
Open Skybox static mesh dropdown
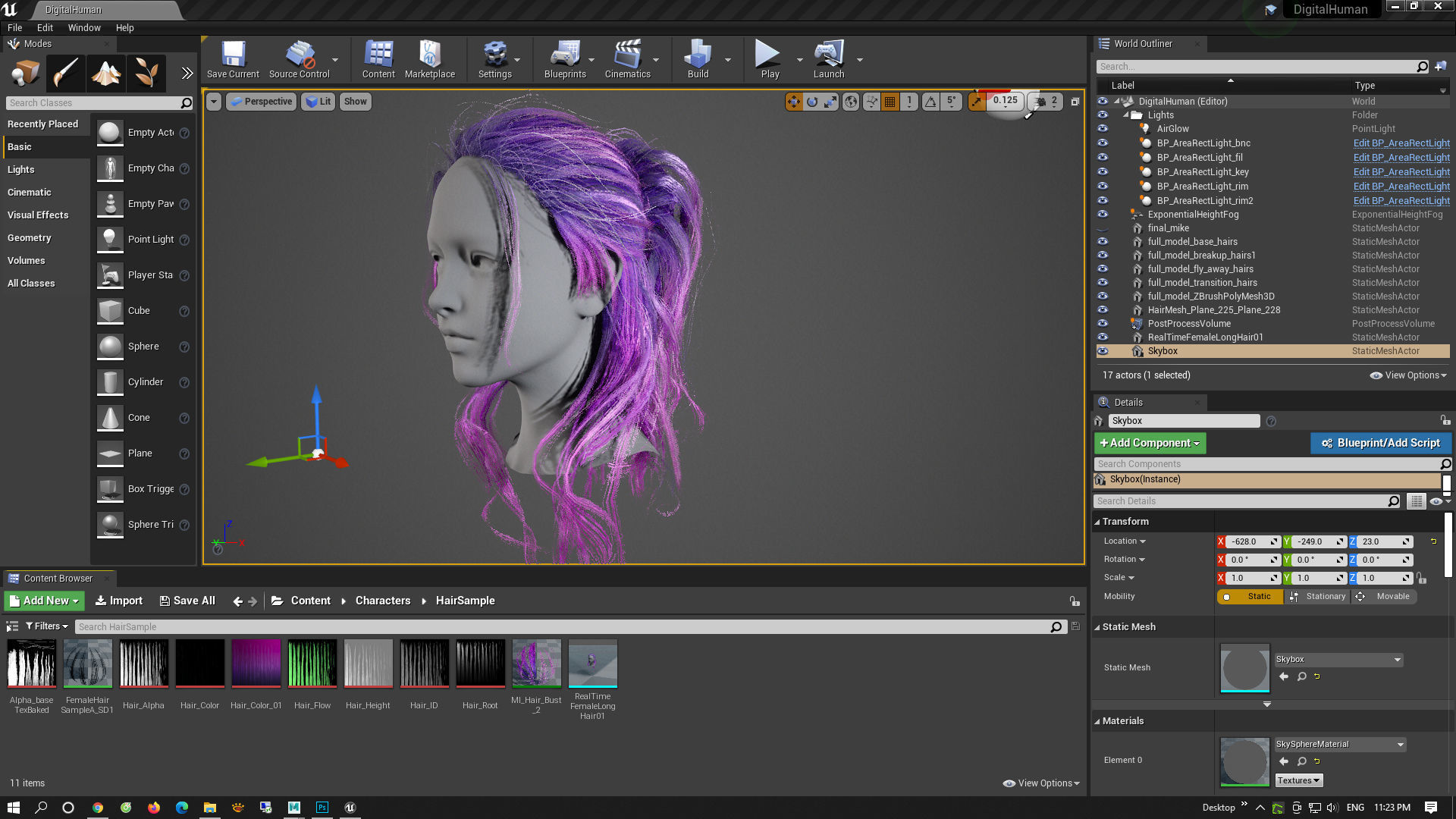[1338, 660]
